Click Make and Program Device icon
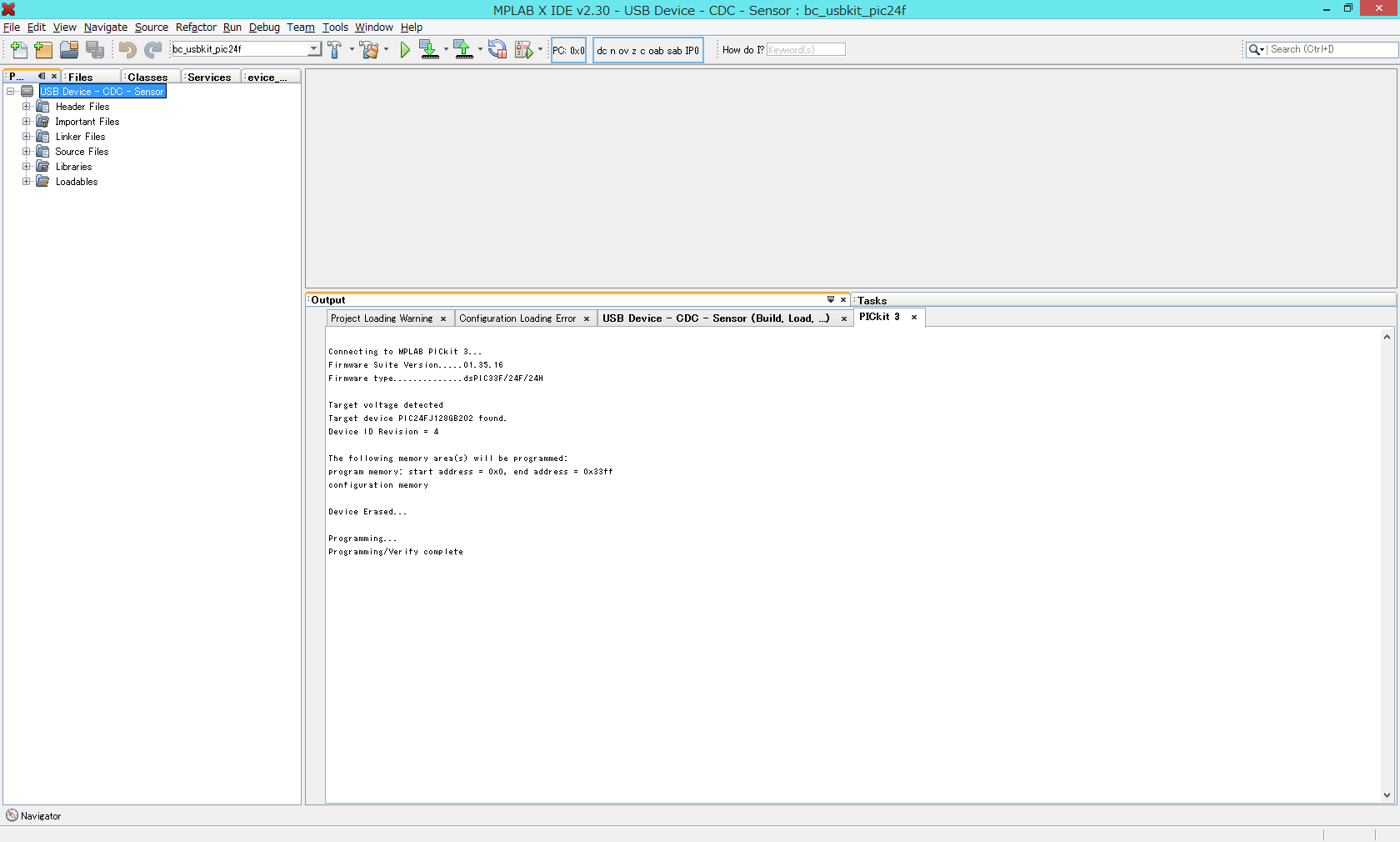1400x842 pixels. 428,50
